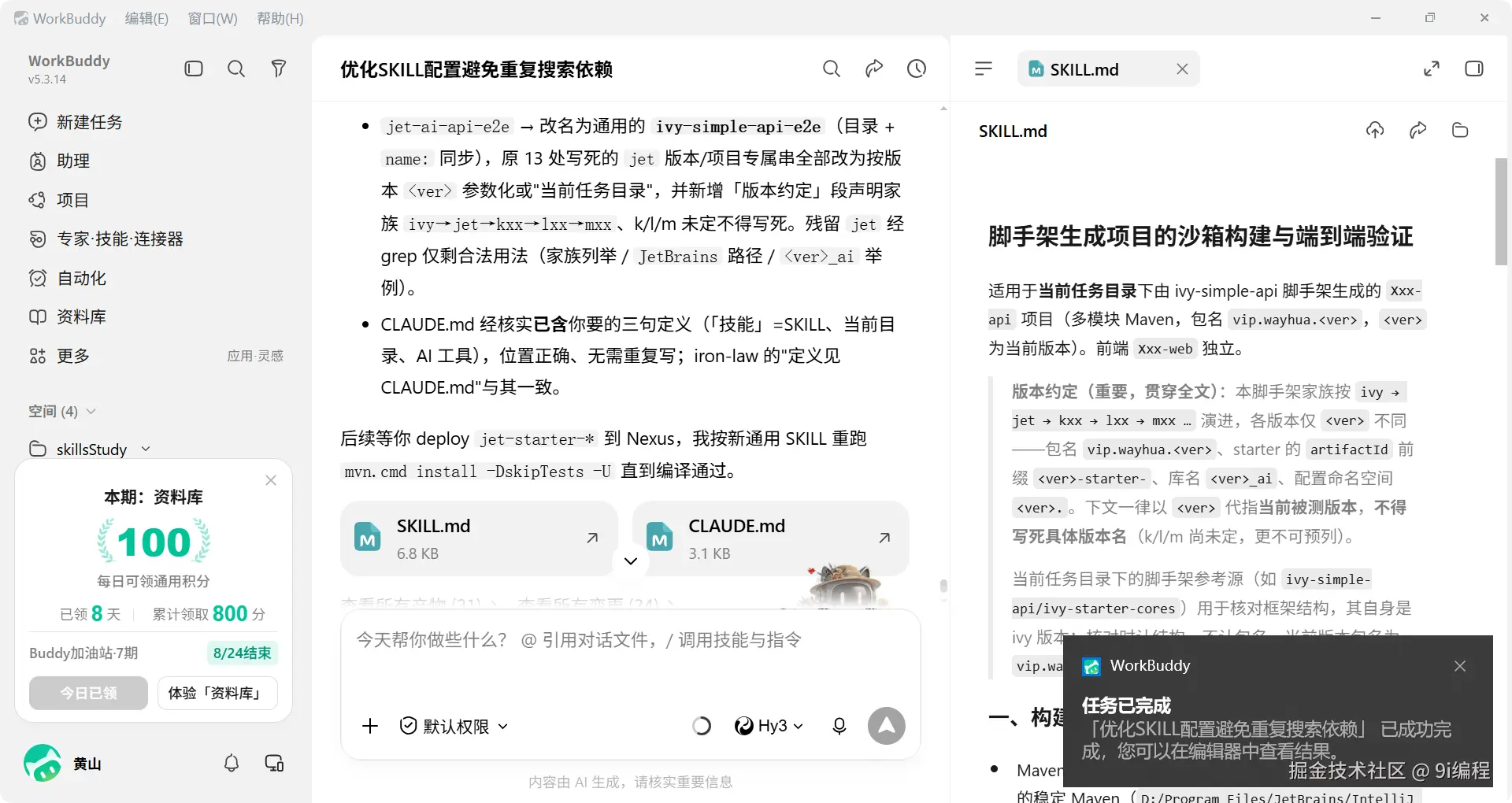The width and height of the screenshot is (1512, 803).
Task: Open 自动化 automation
Action: (67, 278)
